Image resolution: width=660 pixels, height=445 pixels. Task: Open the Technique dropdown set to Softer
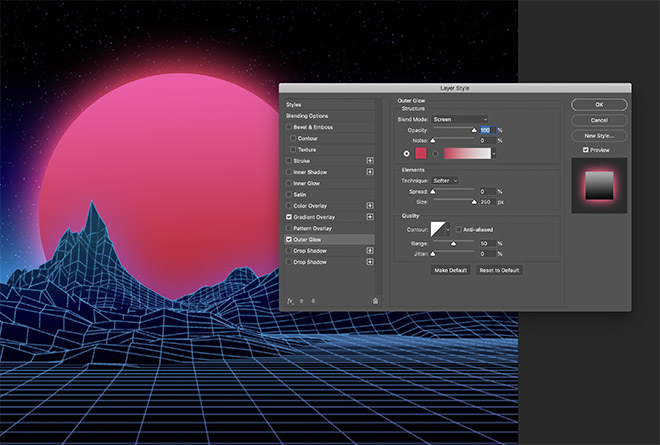[x=445, y=180]
